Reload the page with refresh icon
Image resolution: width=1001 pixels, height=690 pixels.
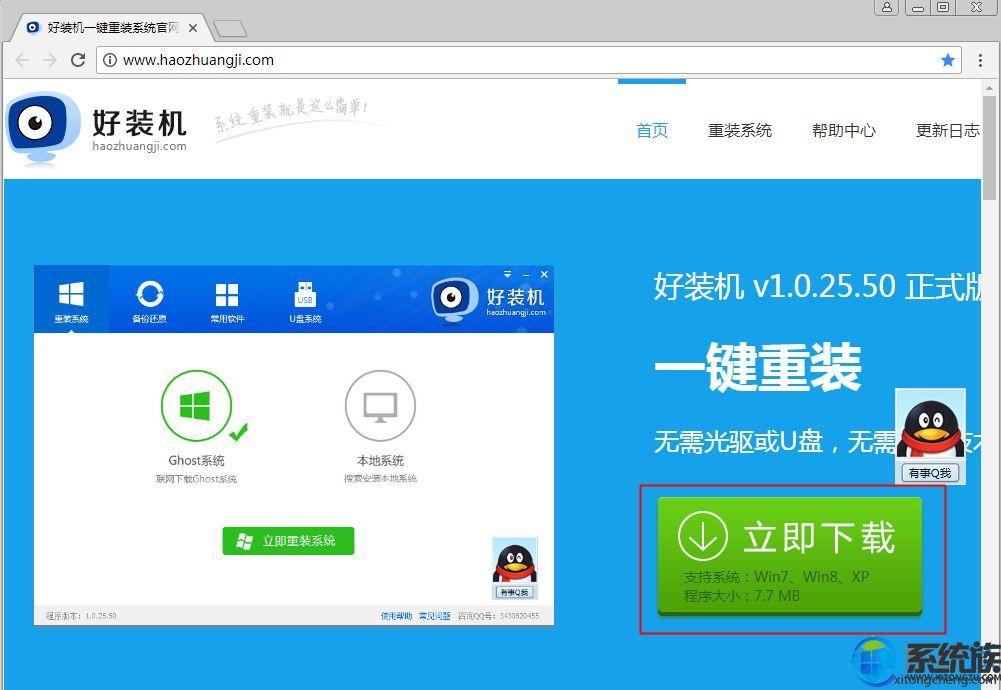[x=78, y=60]
